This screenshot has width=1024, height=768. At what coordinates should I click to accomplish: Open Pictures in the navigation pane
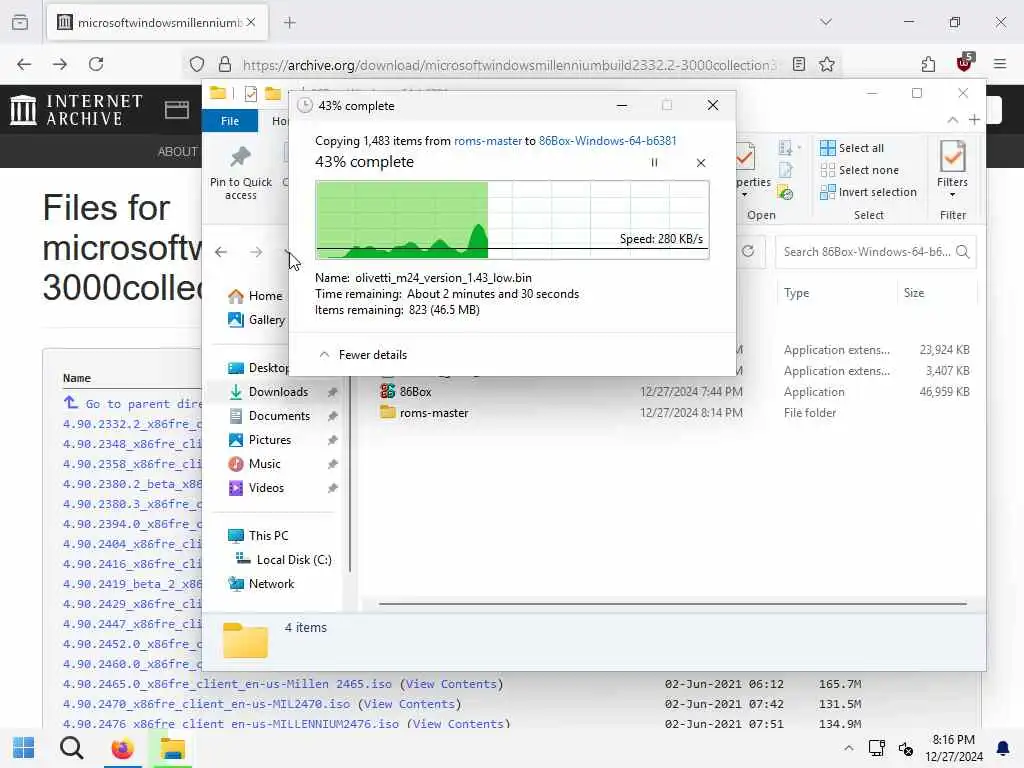click(x=259, y=440)
